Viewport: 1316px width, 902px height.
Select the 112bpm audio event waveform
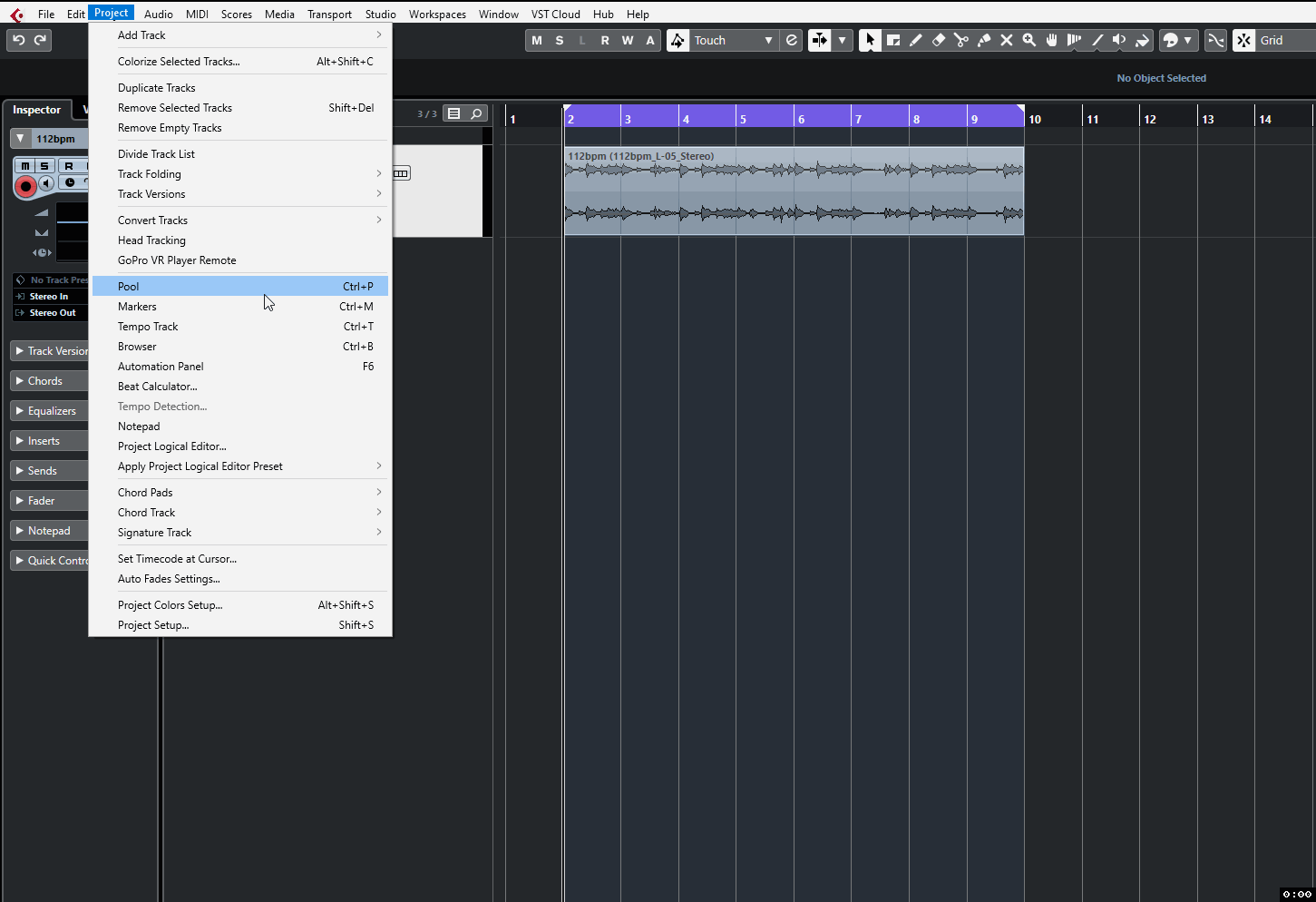(x=794, y=191)
